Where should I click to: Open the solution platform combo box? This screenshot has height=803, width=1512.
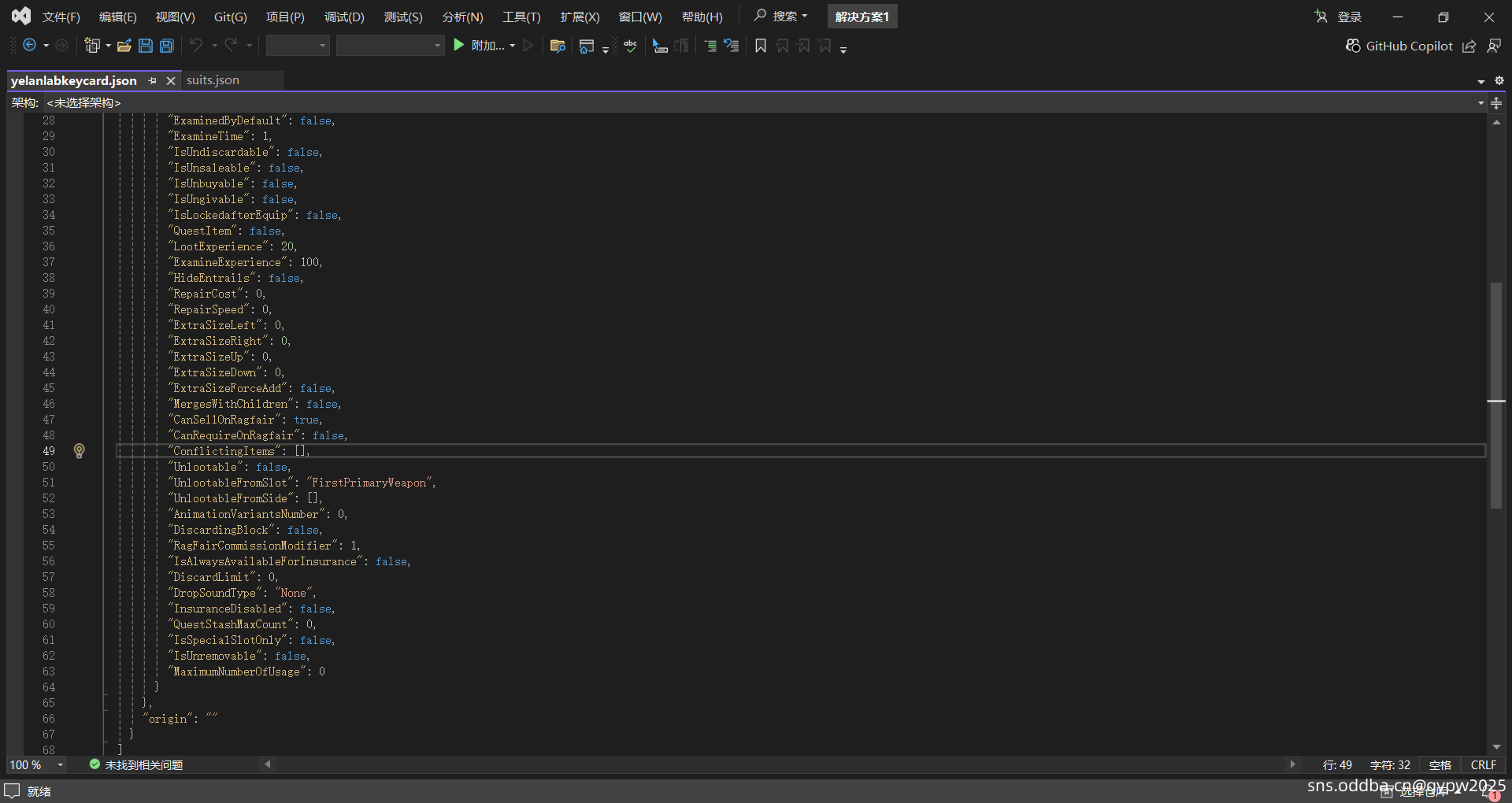pyautogui.click(x=391, y=46)
